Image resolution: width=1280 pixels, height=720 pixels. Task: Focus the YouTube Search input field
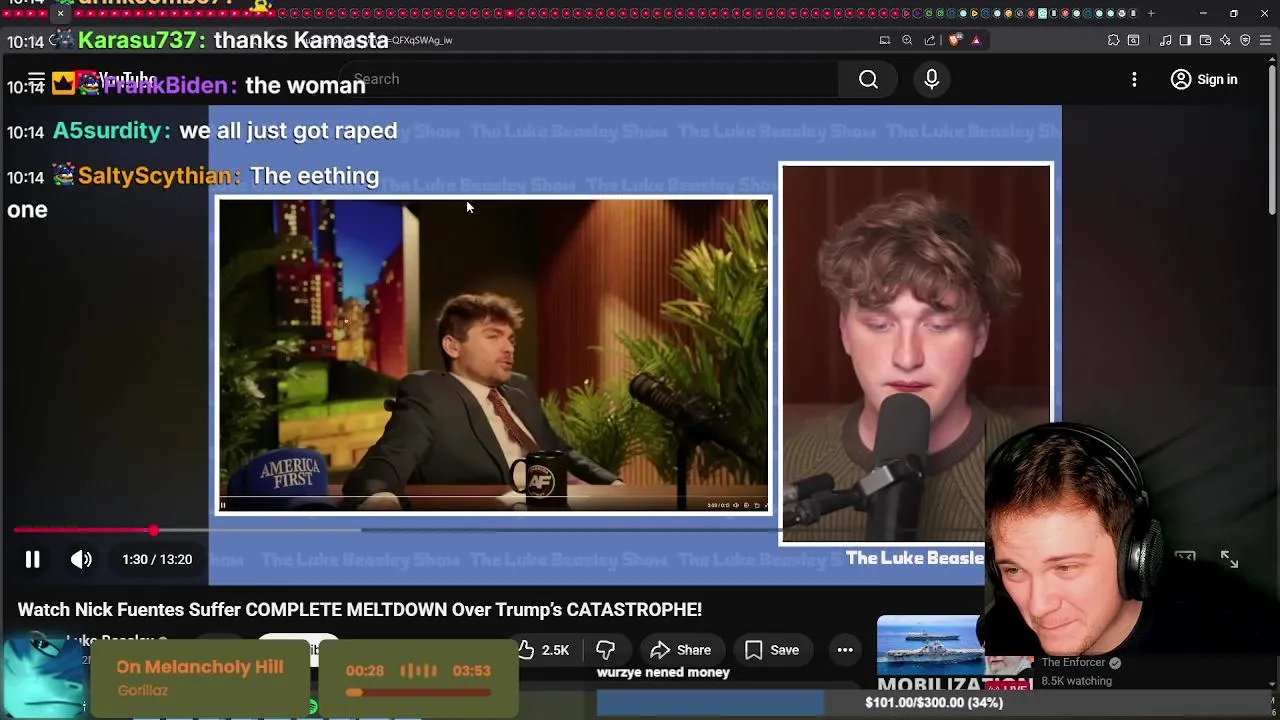click(590, 79)
